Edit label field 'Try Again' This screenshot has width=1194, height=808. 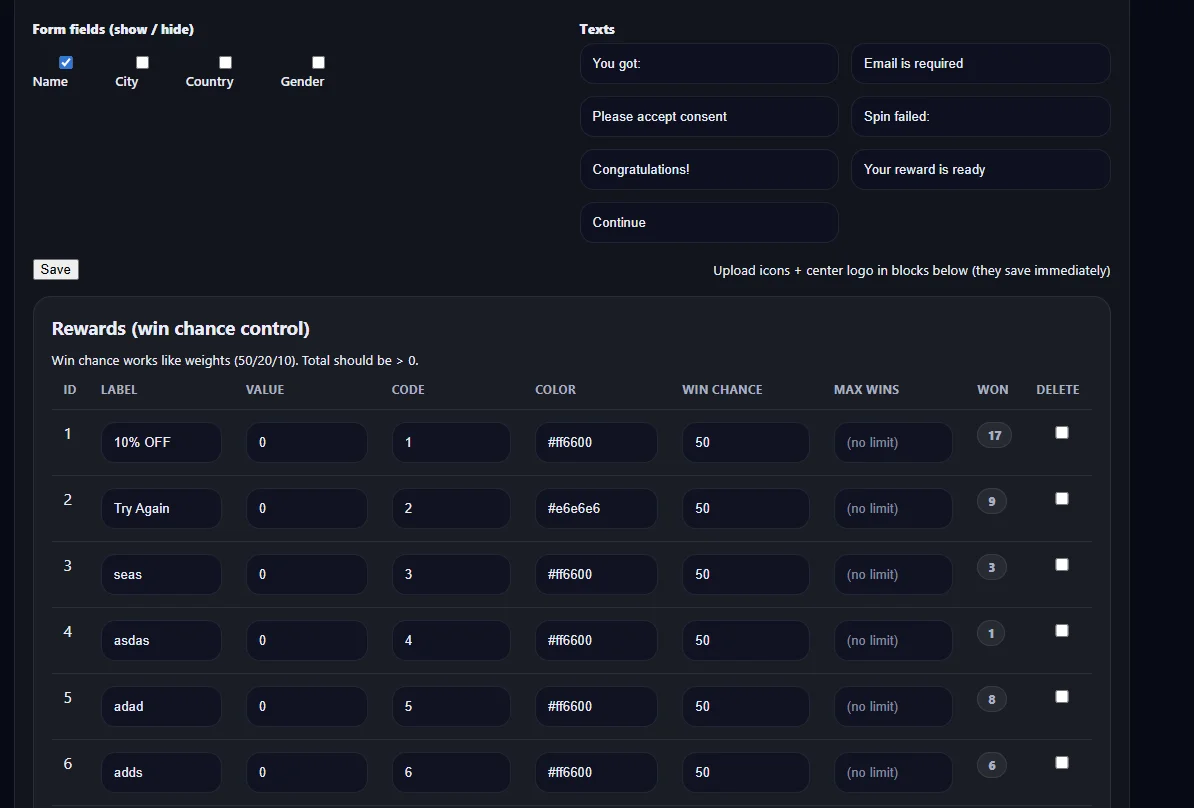coord(161,508)
